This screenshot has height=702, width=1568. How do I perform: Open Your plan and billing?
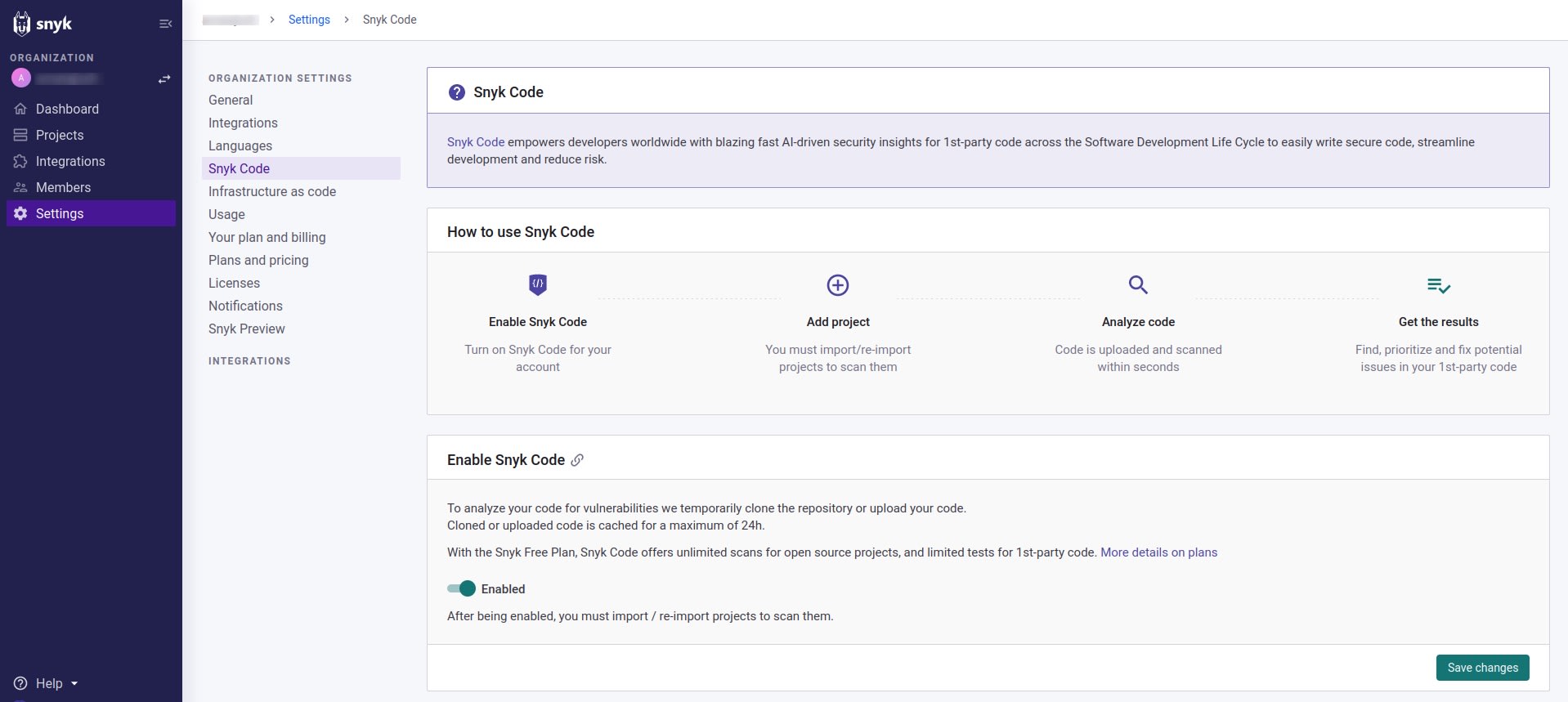click(267, 237)
